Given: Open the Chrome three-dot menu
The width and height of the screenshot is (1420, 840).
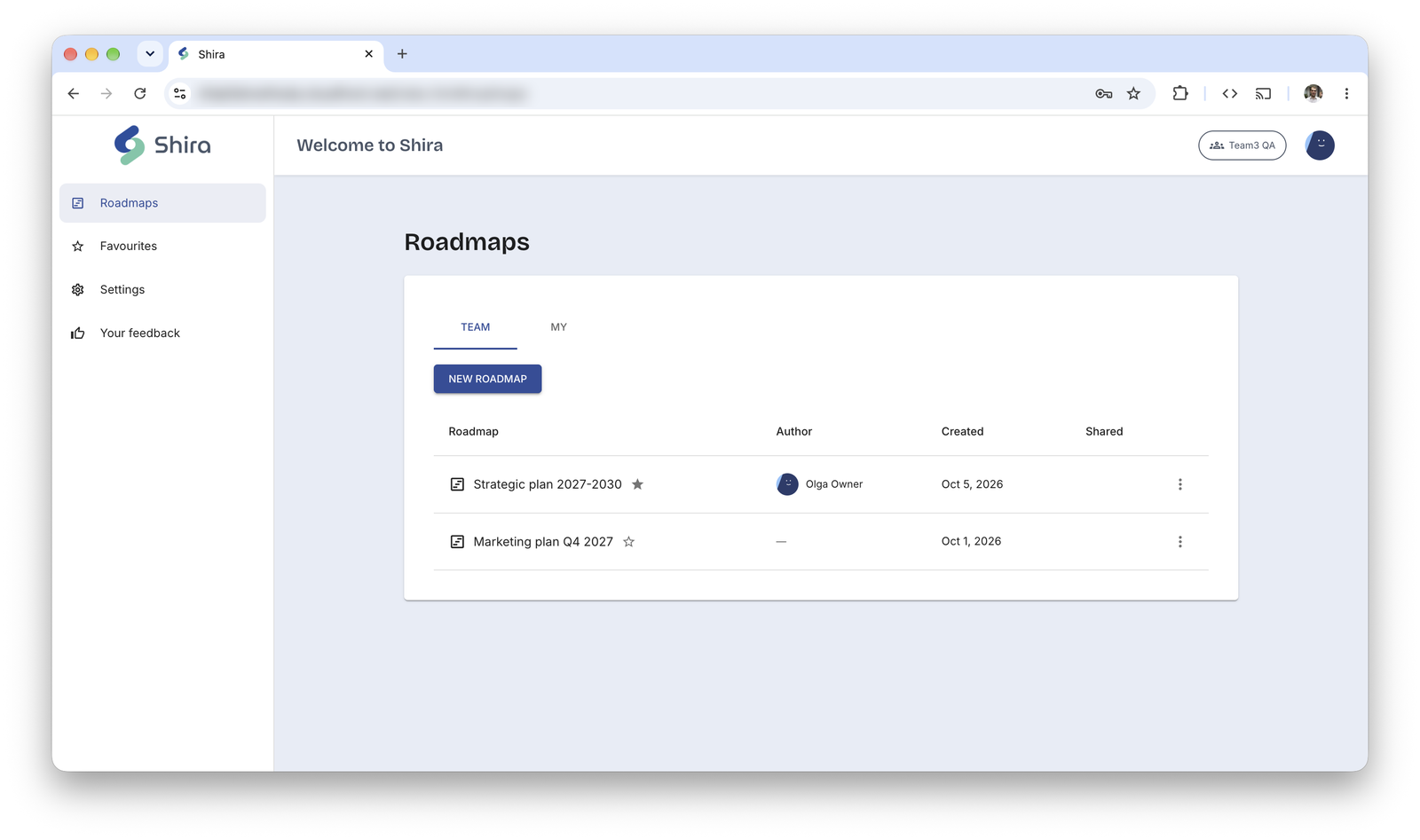Looking at the screenshot, I should tap(1346, 93).
